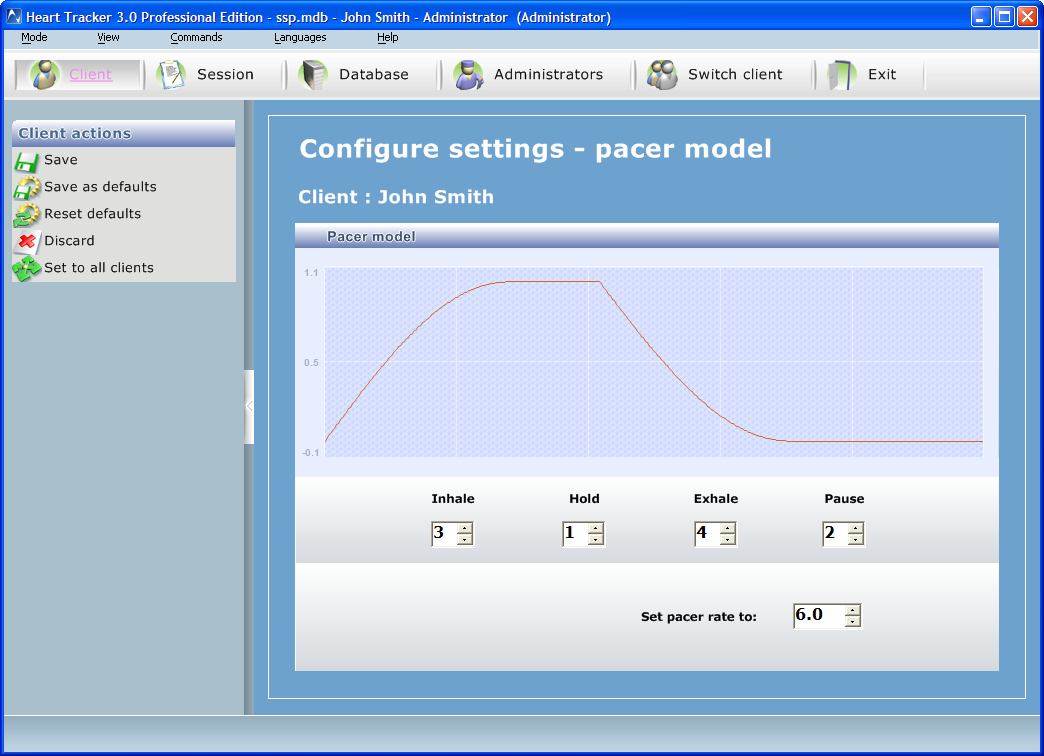
Task: Choose Save as defaults action
Action: tap(100, 187)
